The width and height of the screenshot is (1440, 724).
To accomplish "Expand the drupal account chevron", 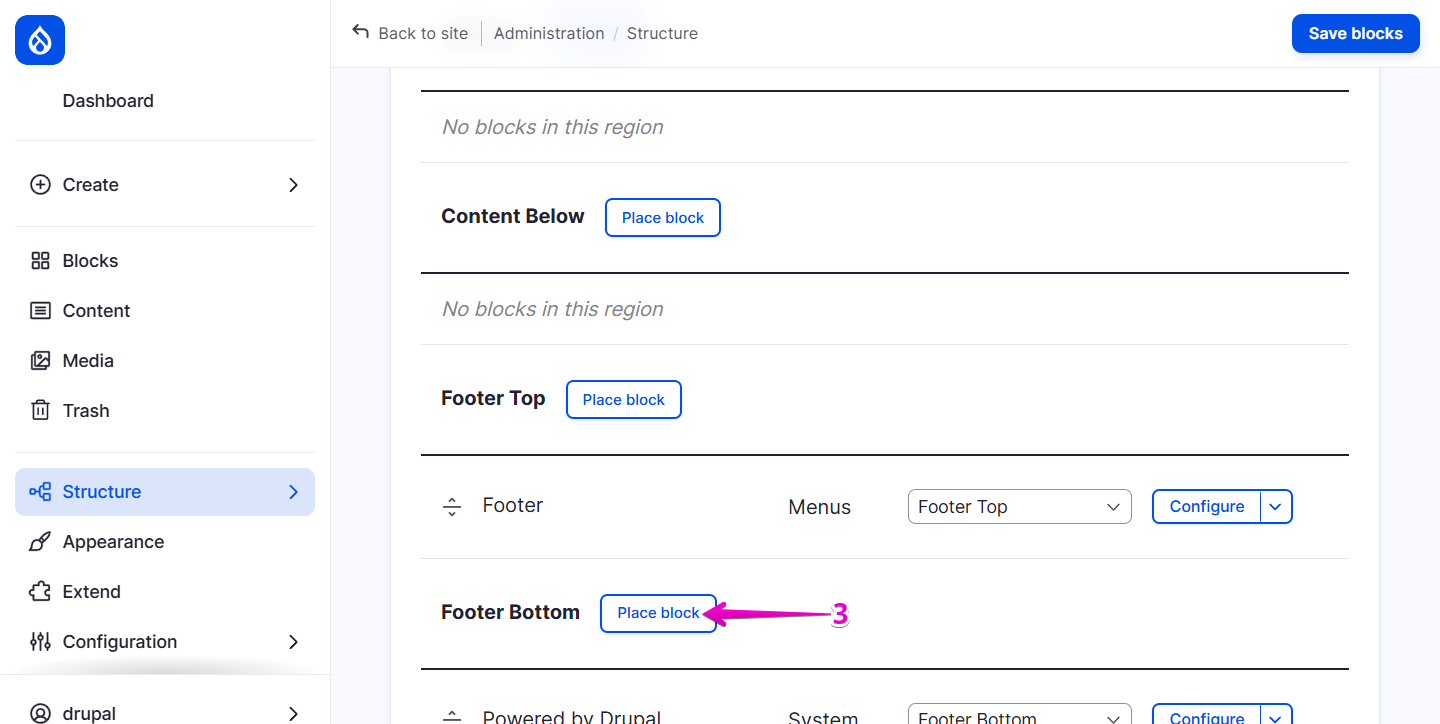I will (x=293, y=713).
